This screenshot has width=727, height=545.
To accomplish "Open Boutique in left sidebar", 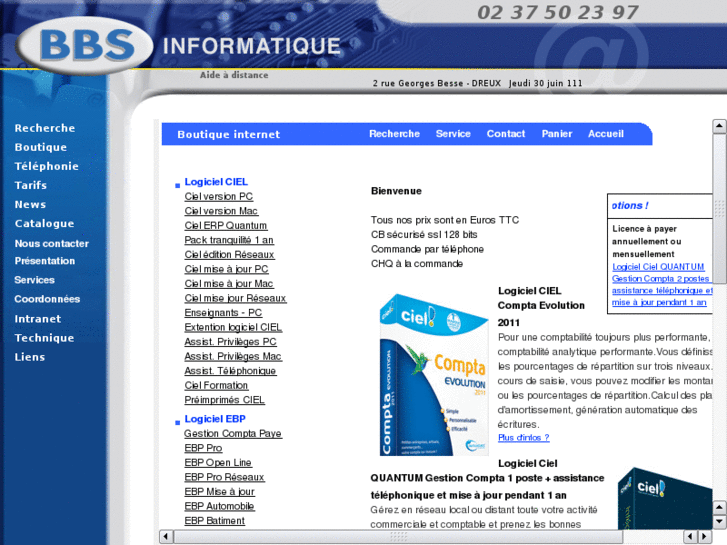I will point(41,147).
